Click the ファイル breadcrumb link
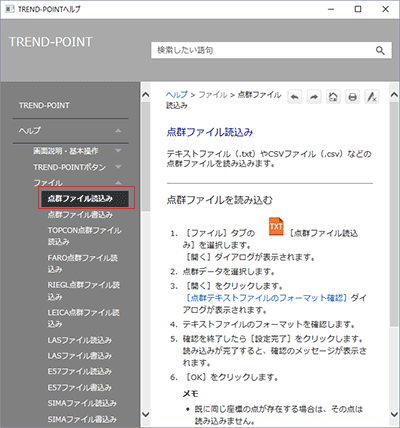The image size is (400, 428). pos(213,95)
